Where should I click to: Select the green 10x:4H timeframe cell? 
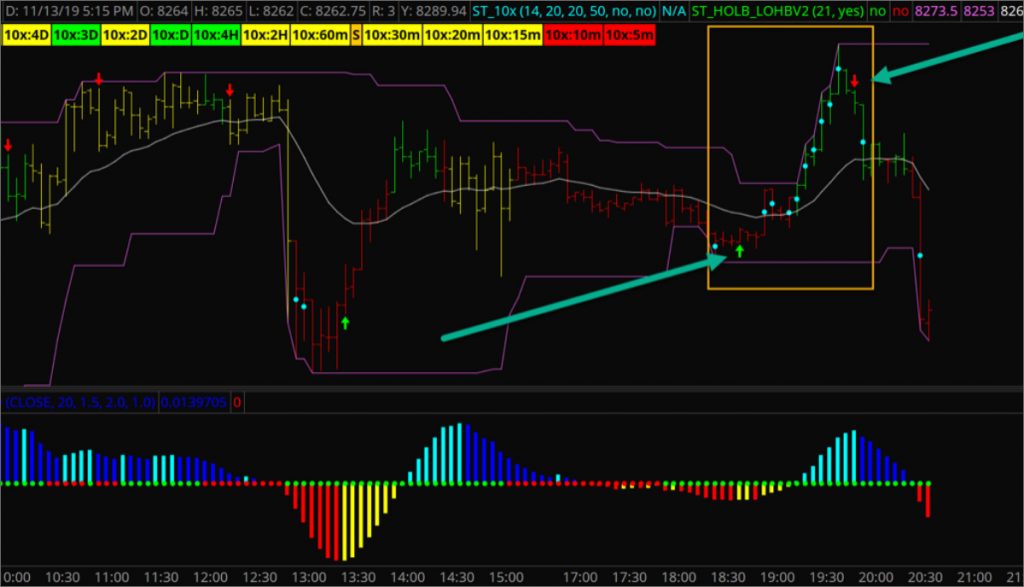pyautogui.click(x=215, y=33)
